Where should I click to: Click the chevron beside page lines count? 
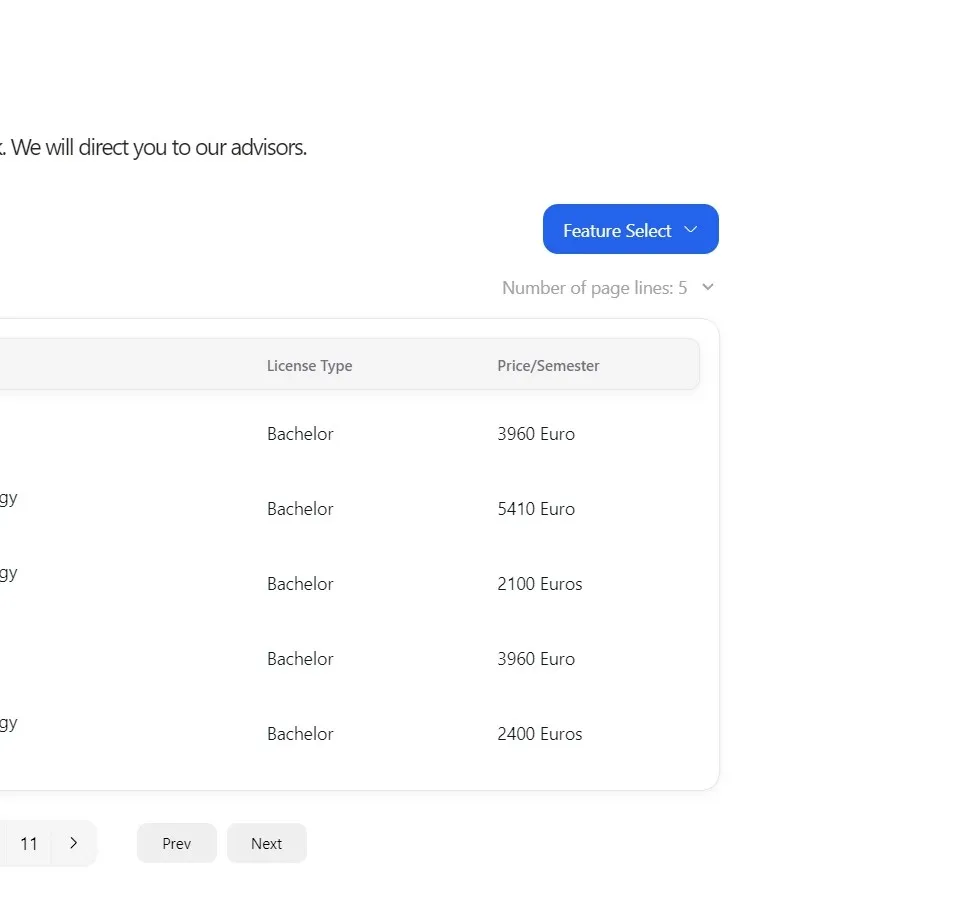click(708, 287)
